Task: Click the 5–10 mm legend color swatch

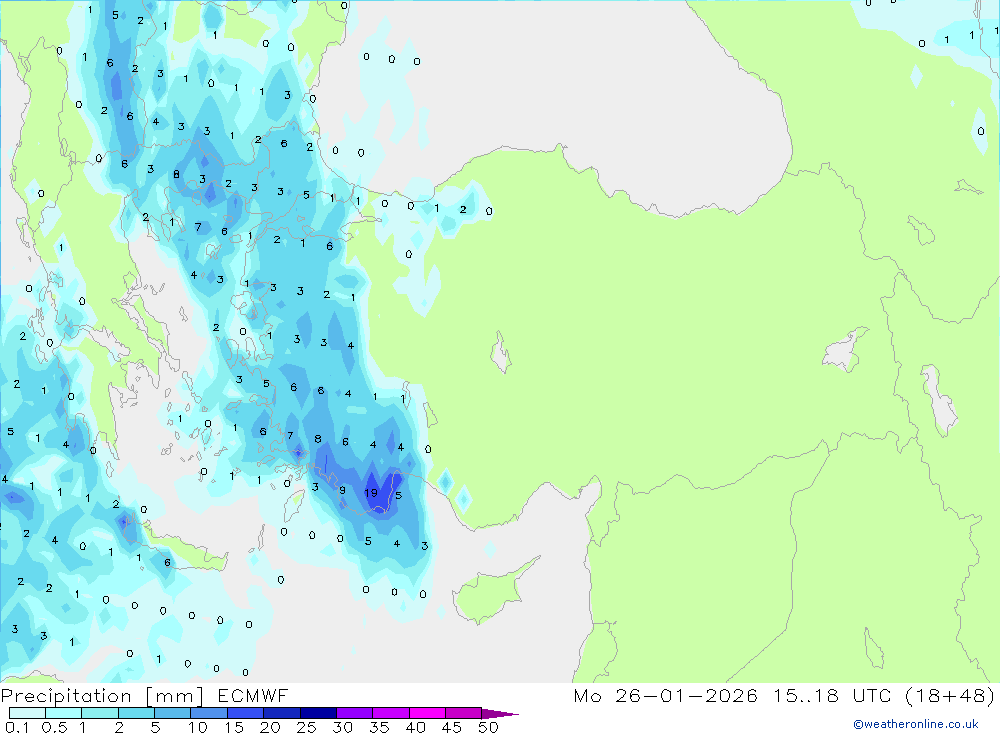Action: pos(173,713)
